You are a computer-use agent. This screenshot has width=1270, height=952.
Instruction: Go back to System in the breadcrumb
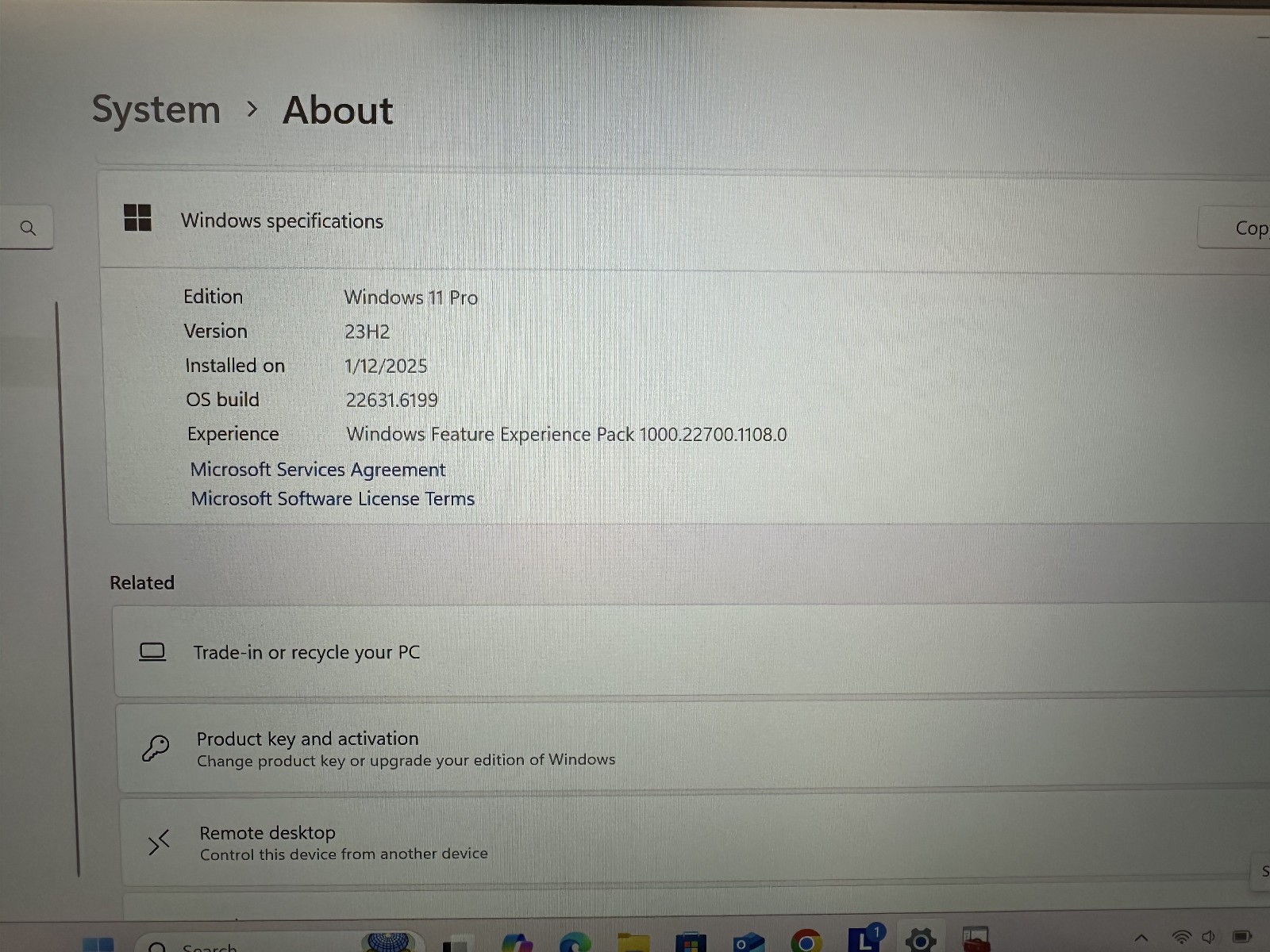156,109
